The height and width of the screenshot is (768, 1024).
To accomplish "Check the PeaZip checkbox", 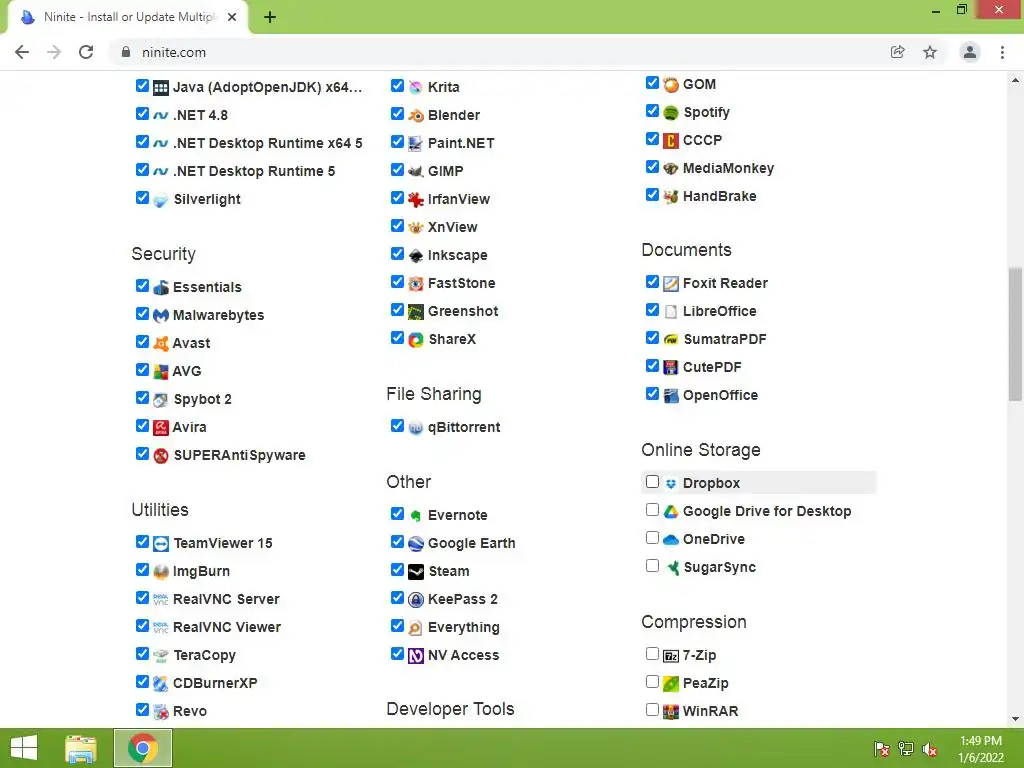I will [652, 682].
